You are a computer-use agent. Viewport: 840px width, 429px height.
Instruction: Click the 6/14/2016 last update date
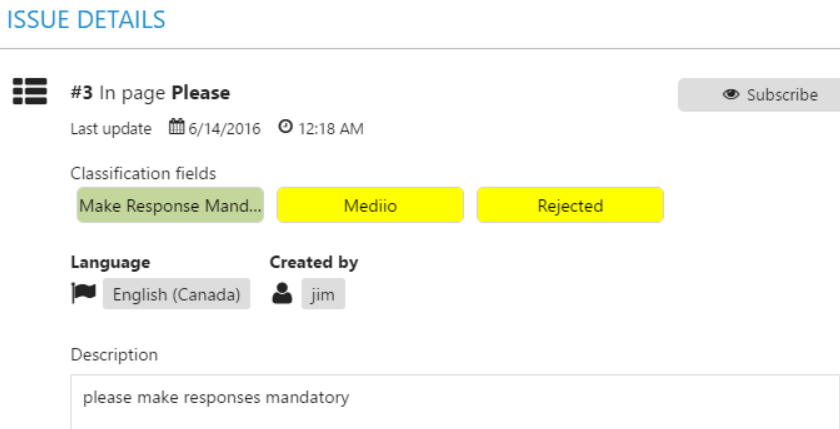point(224,129)
